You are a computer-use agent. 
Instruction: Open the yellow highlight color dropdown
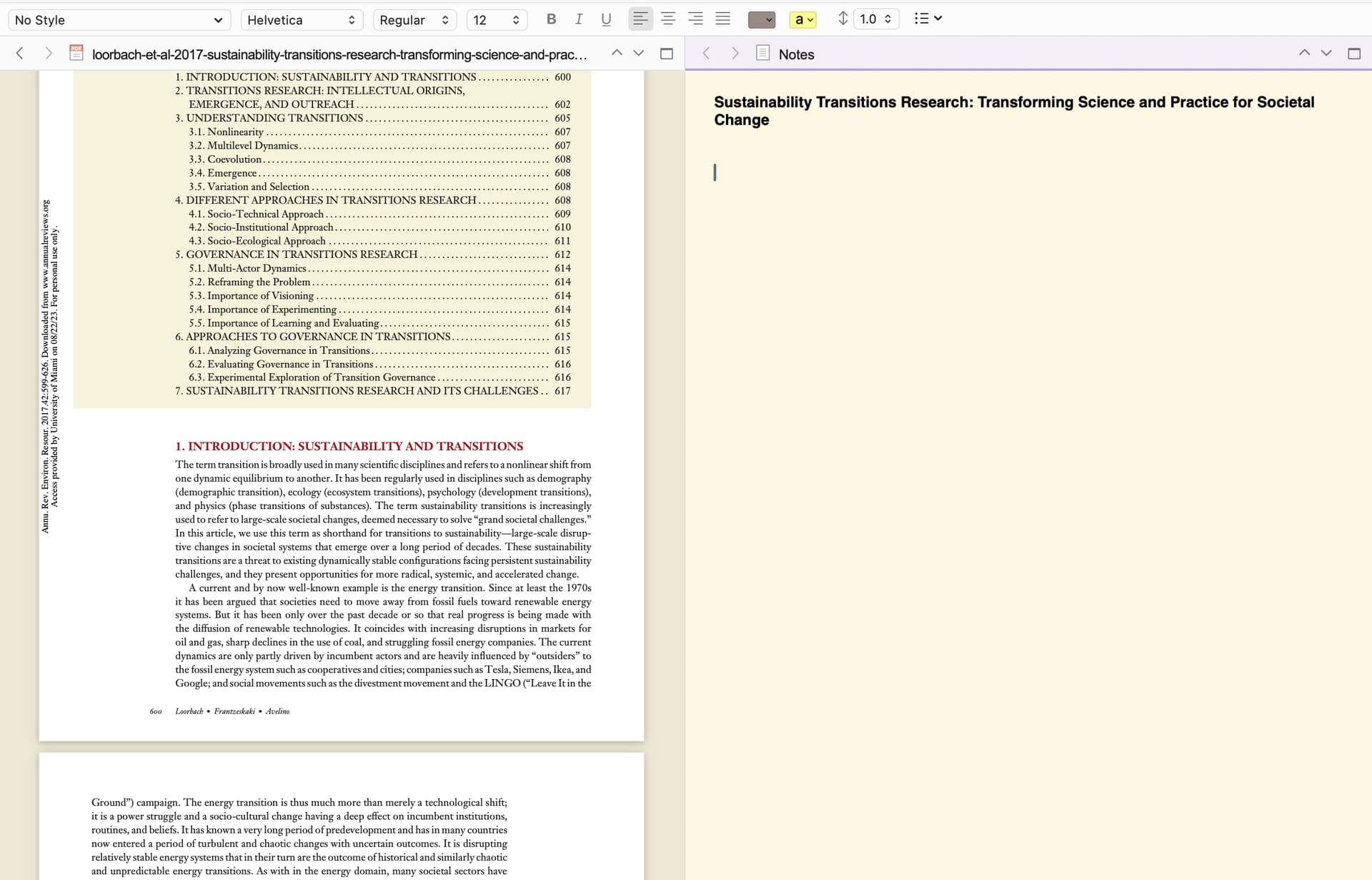[x=803, y=20]
